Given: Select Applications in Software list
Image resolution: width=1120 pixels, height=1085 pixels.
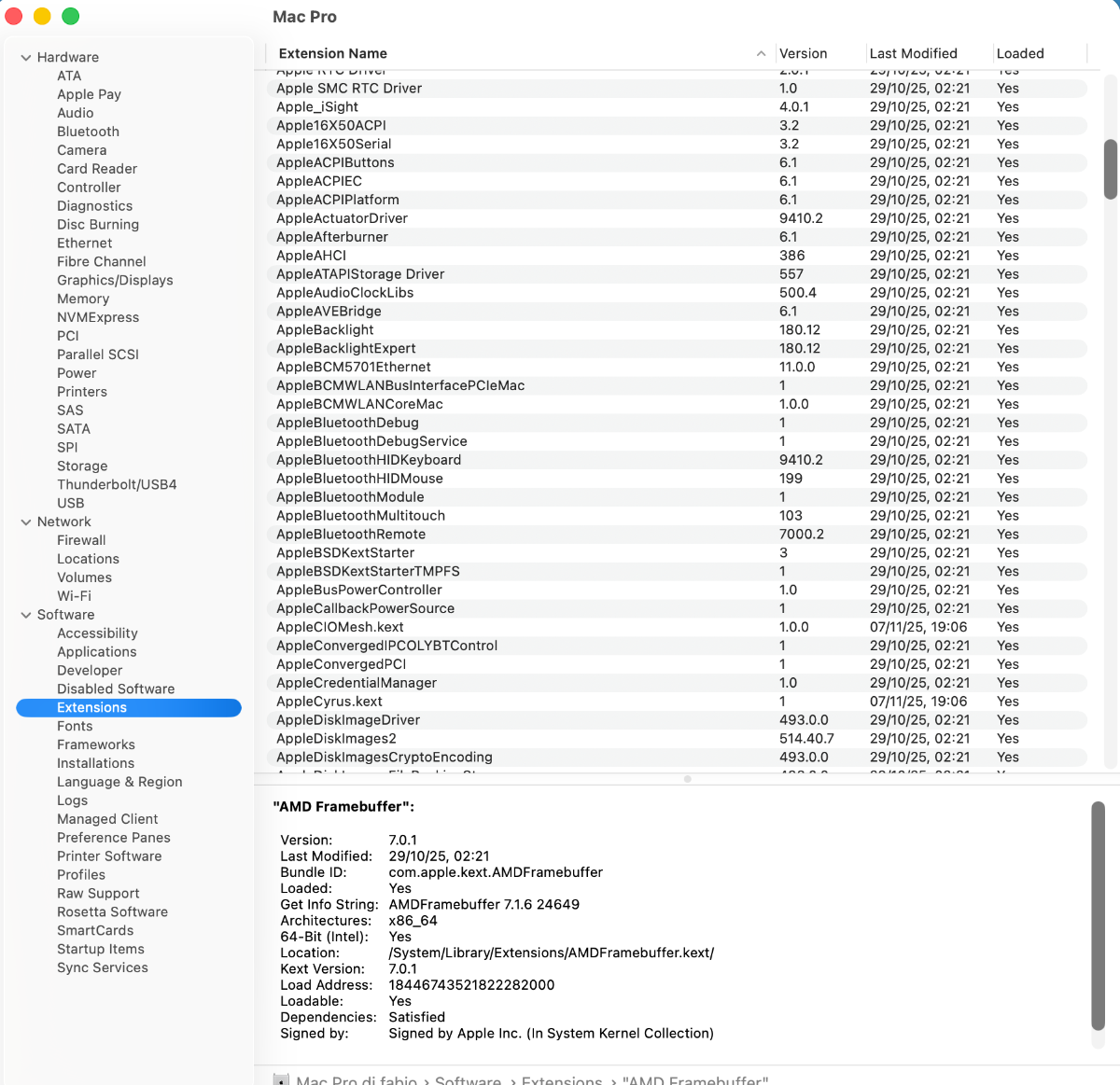Looking at the screenshot, I should tap(96, 652).
